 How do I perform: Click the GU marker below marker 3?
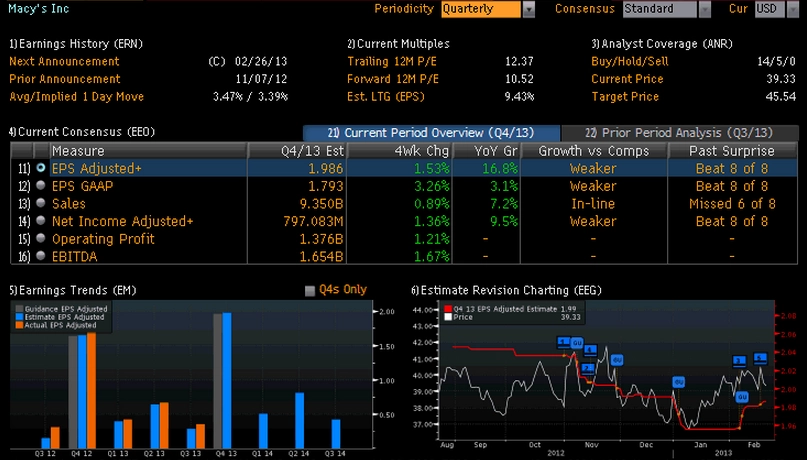pos(742,397)
